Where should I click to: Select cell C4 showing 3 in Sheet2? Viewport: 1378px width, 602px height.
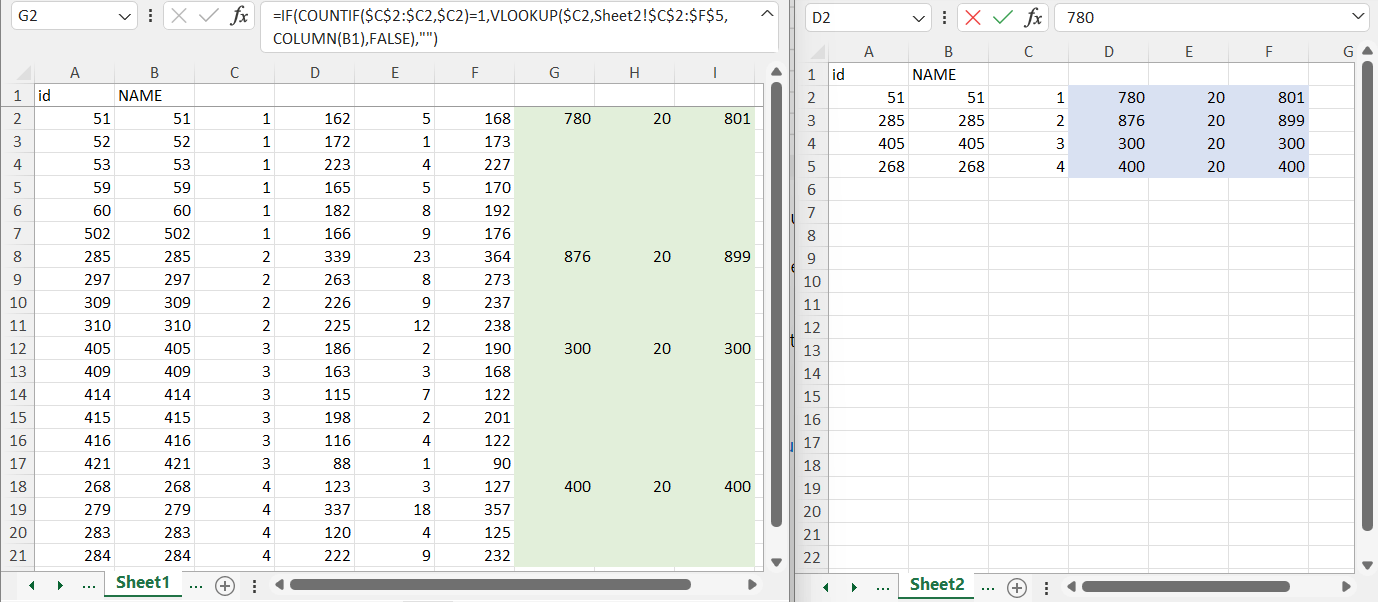tap(1028, 143)
